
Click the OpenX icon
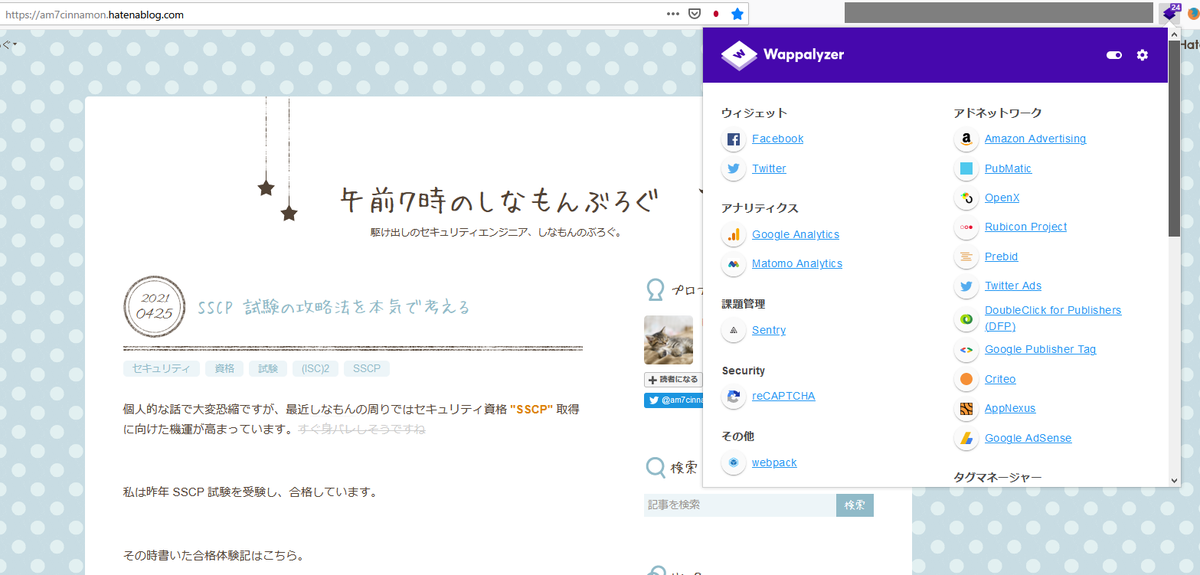point(966,198)
